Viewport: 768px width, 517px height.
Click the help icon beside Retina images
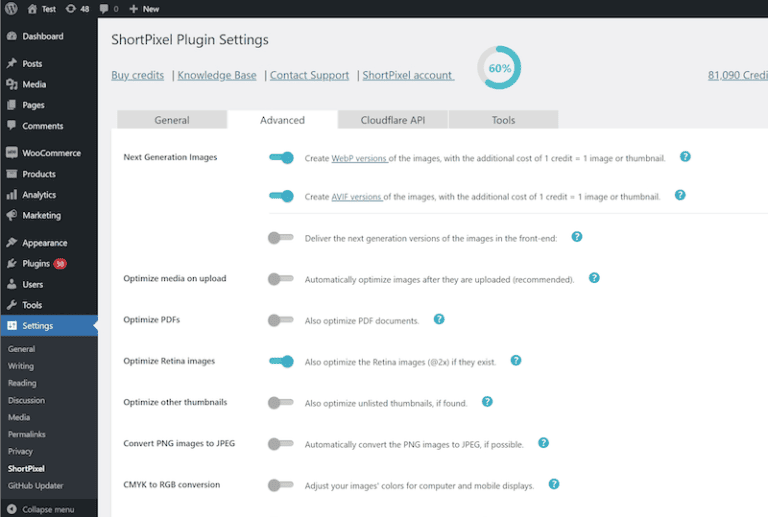[x=516, y=360]
